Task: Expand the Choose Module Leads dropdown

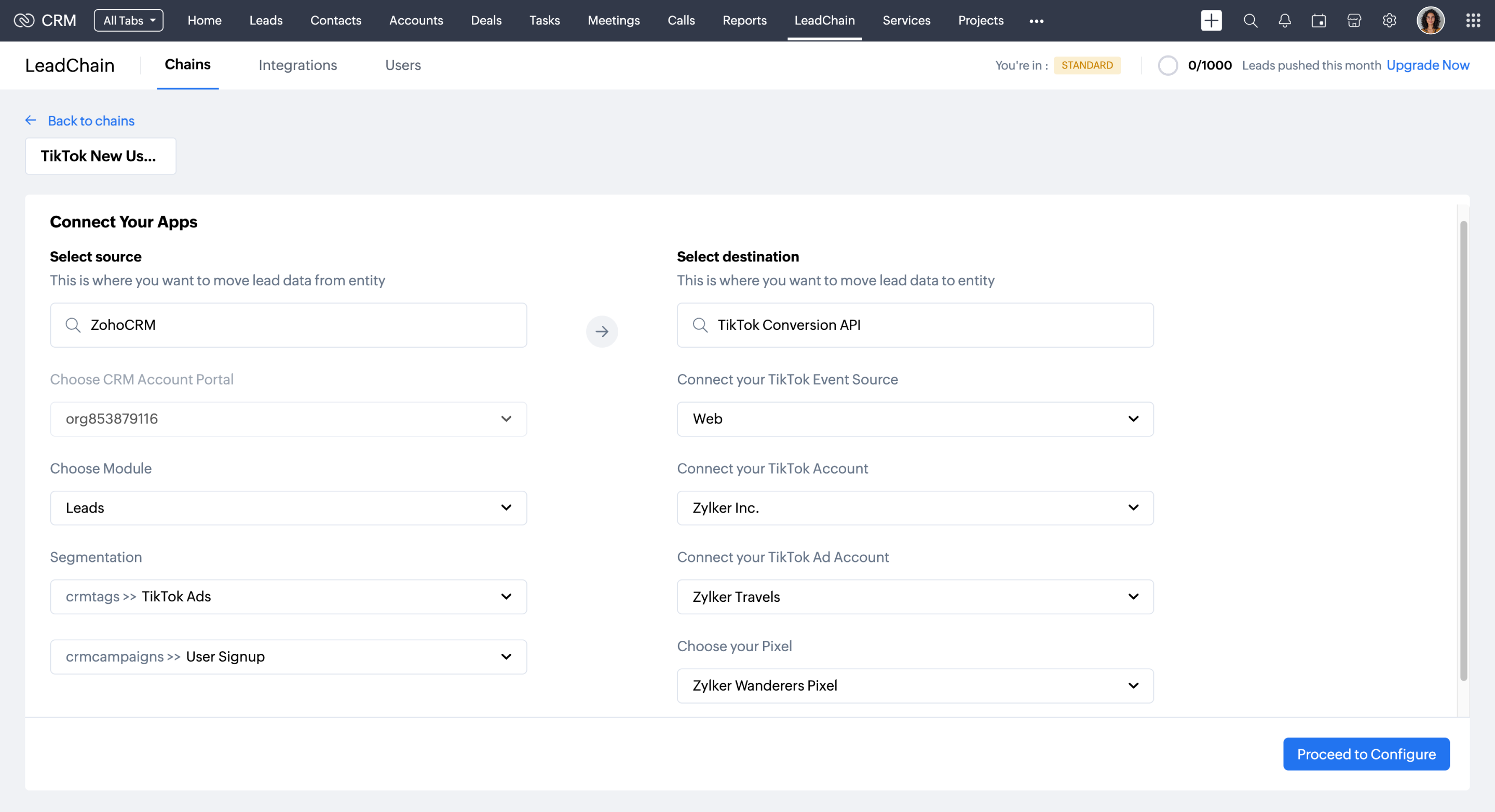Action: tap(289, 508)
